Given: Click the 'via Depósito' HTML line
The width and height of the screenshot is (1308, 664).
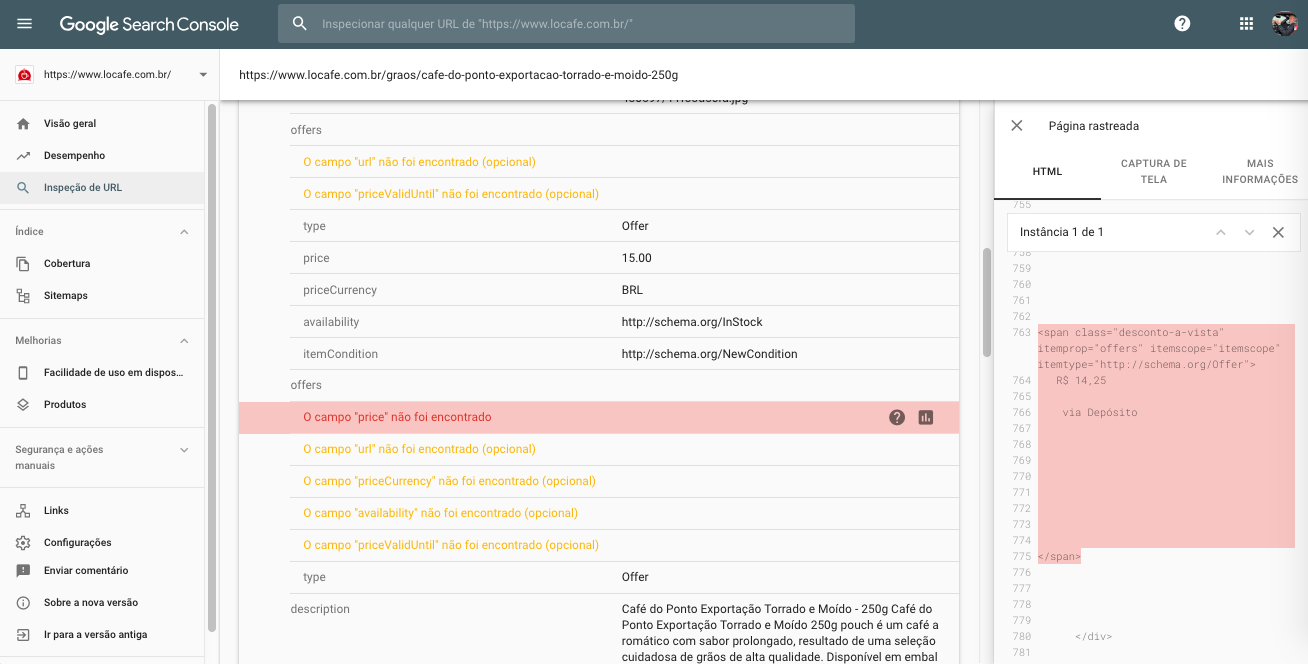Looking at the screenshot, I should pos(1100,413).
